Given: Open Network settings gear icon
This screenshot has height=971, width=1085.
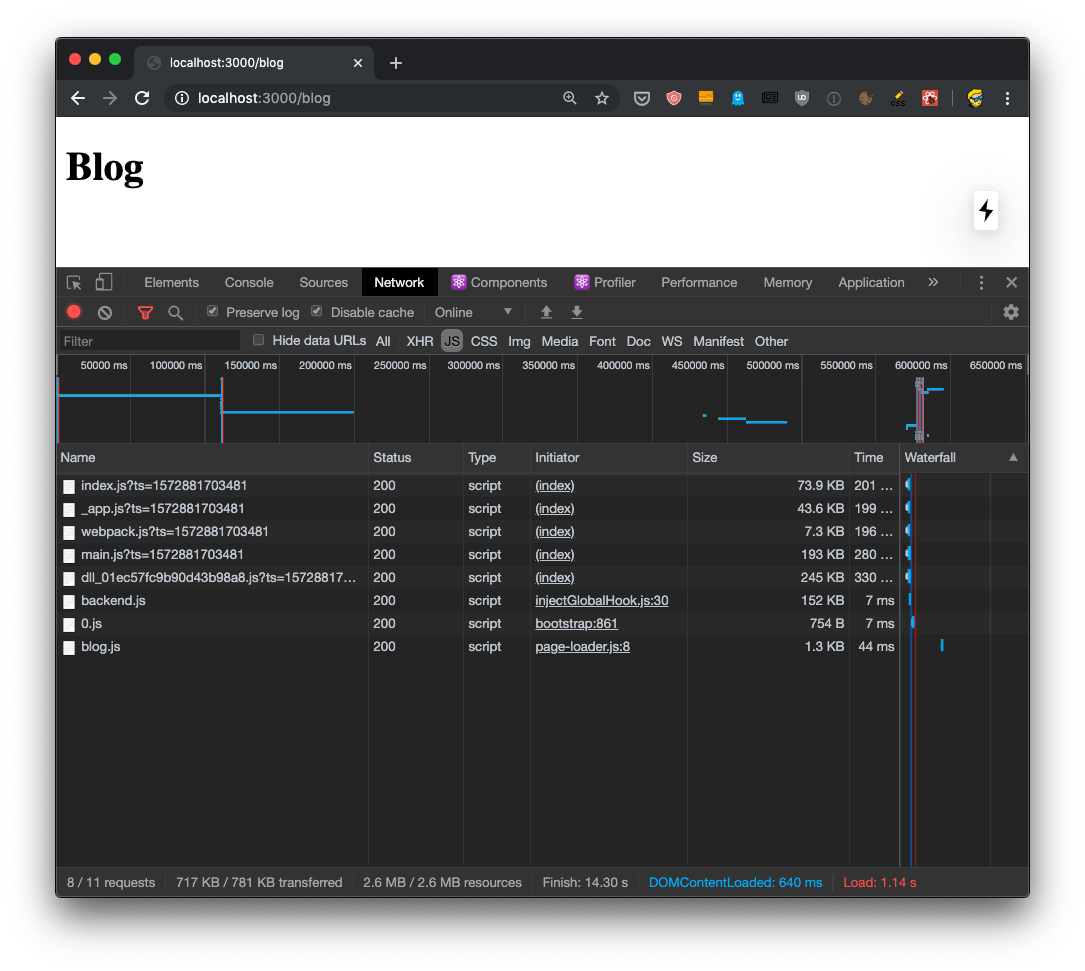Looking at the screenshot, I should point(1011,312).
